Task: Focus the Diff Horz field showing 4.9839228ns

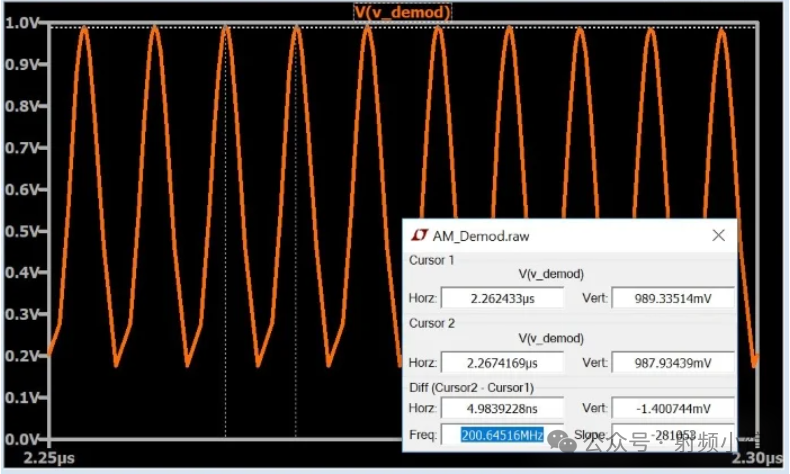Action: tap(503, 408)
